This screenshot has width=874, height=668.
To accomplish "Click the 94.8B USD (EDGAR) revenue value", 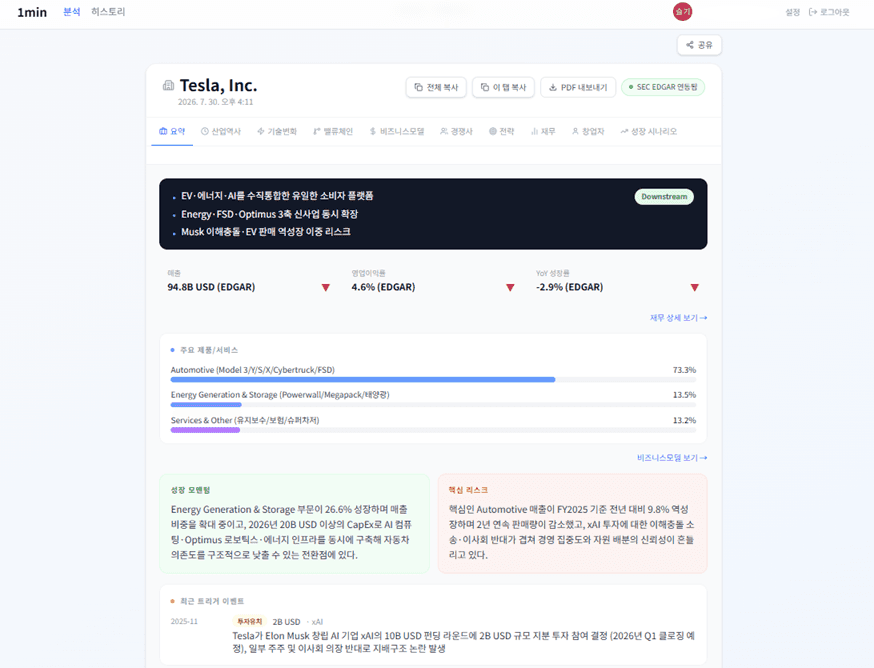I will coord(211,287).
